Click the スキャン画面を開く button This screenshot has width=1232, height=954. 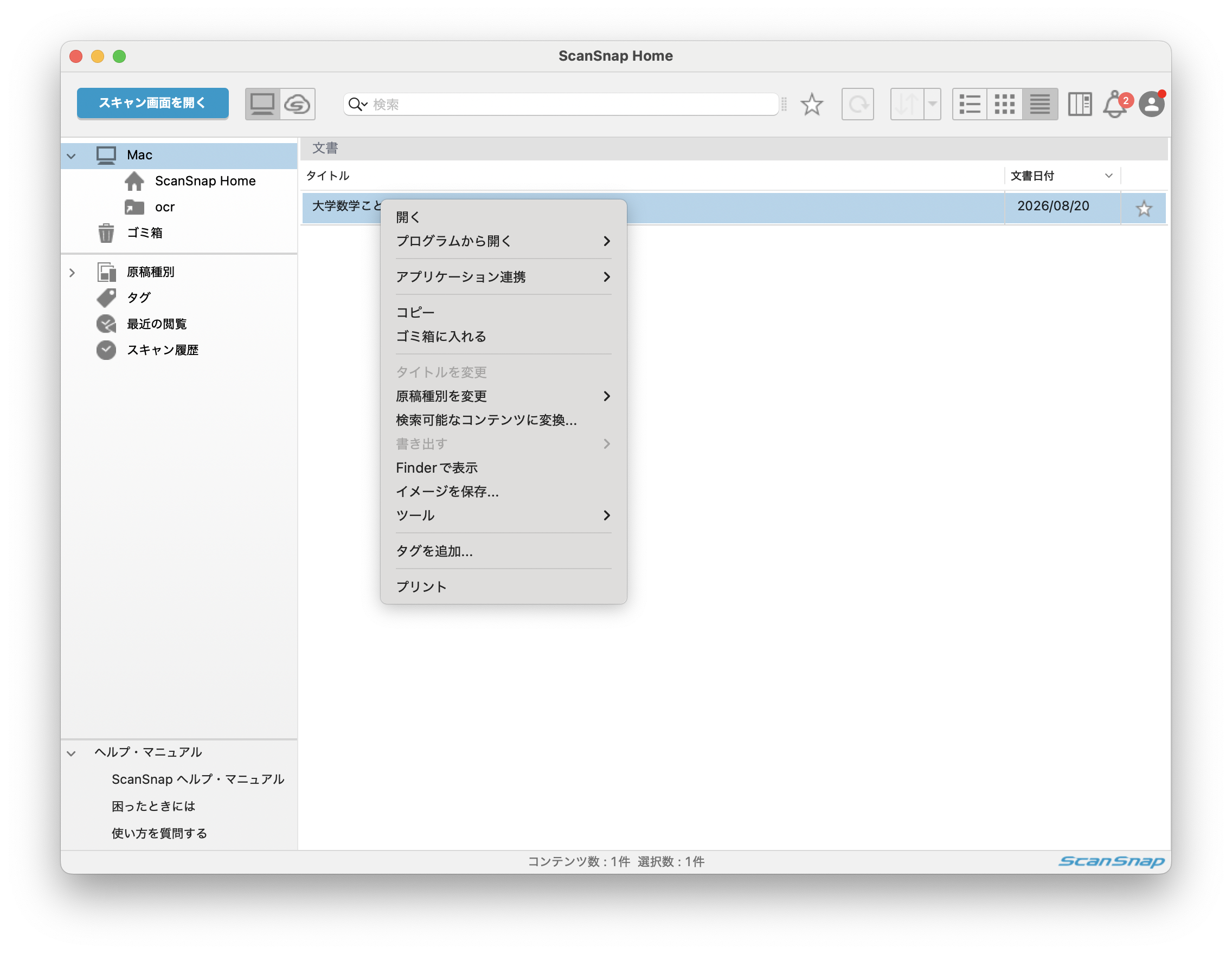[152, 103]
